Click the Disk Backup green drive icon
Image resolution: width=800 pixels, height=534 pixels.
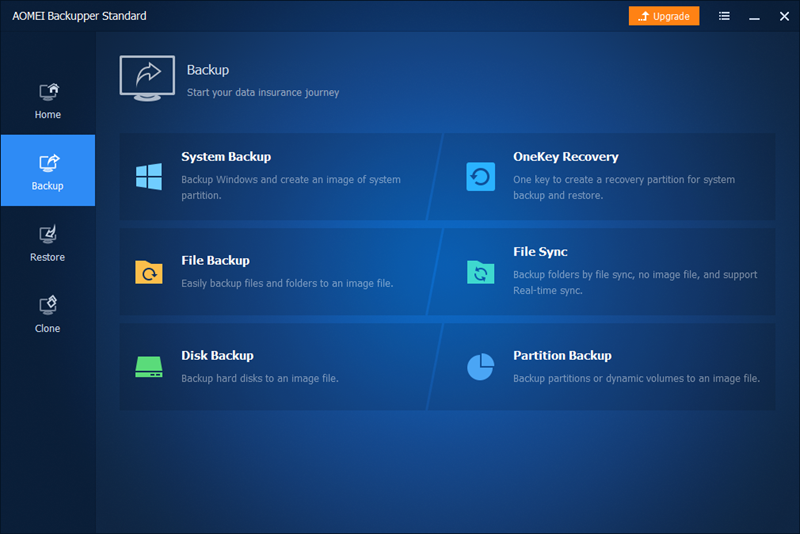[x=149, y=367]
